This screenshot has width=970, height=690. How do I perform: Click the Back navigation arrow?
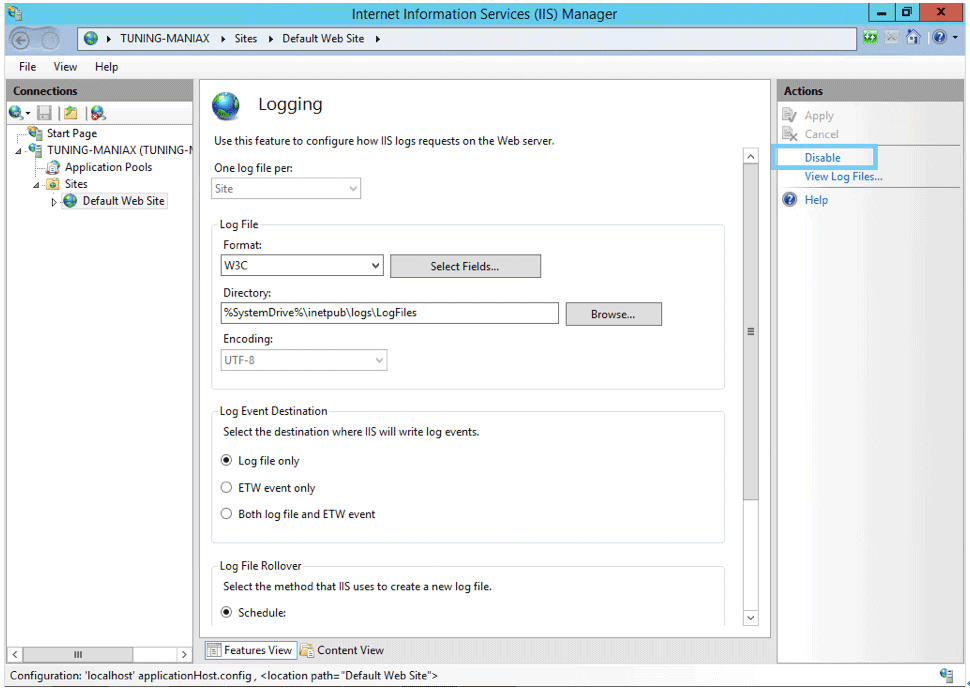tap(21, 40)
